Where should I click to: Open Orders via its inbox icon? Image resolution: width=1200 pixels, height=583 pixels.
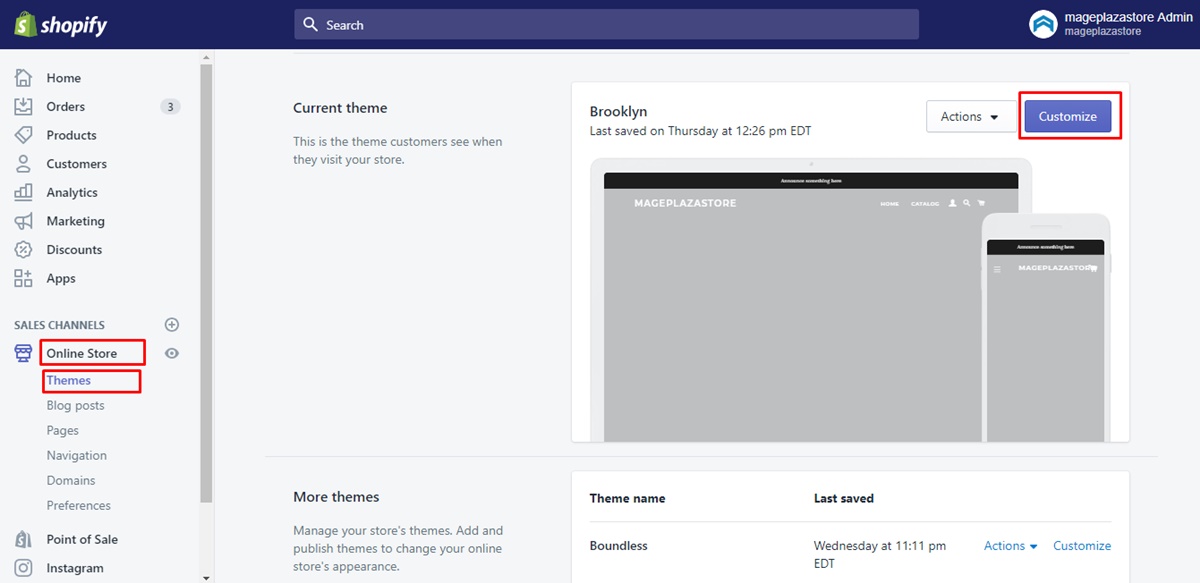(23, 106)
